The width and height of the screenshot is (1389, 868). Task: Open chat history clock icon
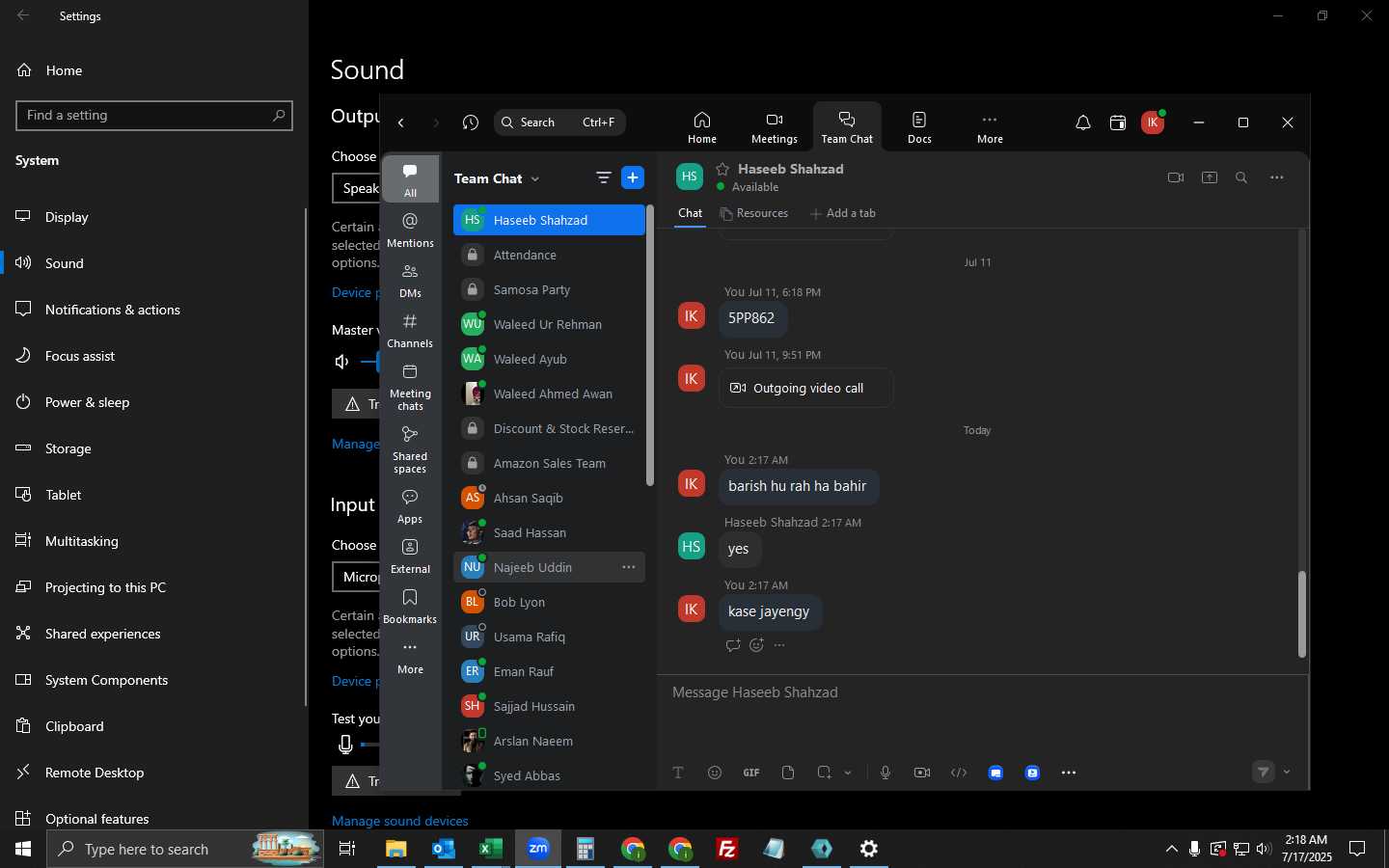(x=471, y=122)
